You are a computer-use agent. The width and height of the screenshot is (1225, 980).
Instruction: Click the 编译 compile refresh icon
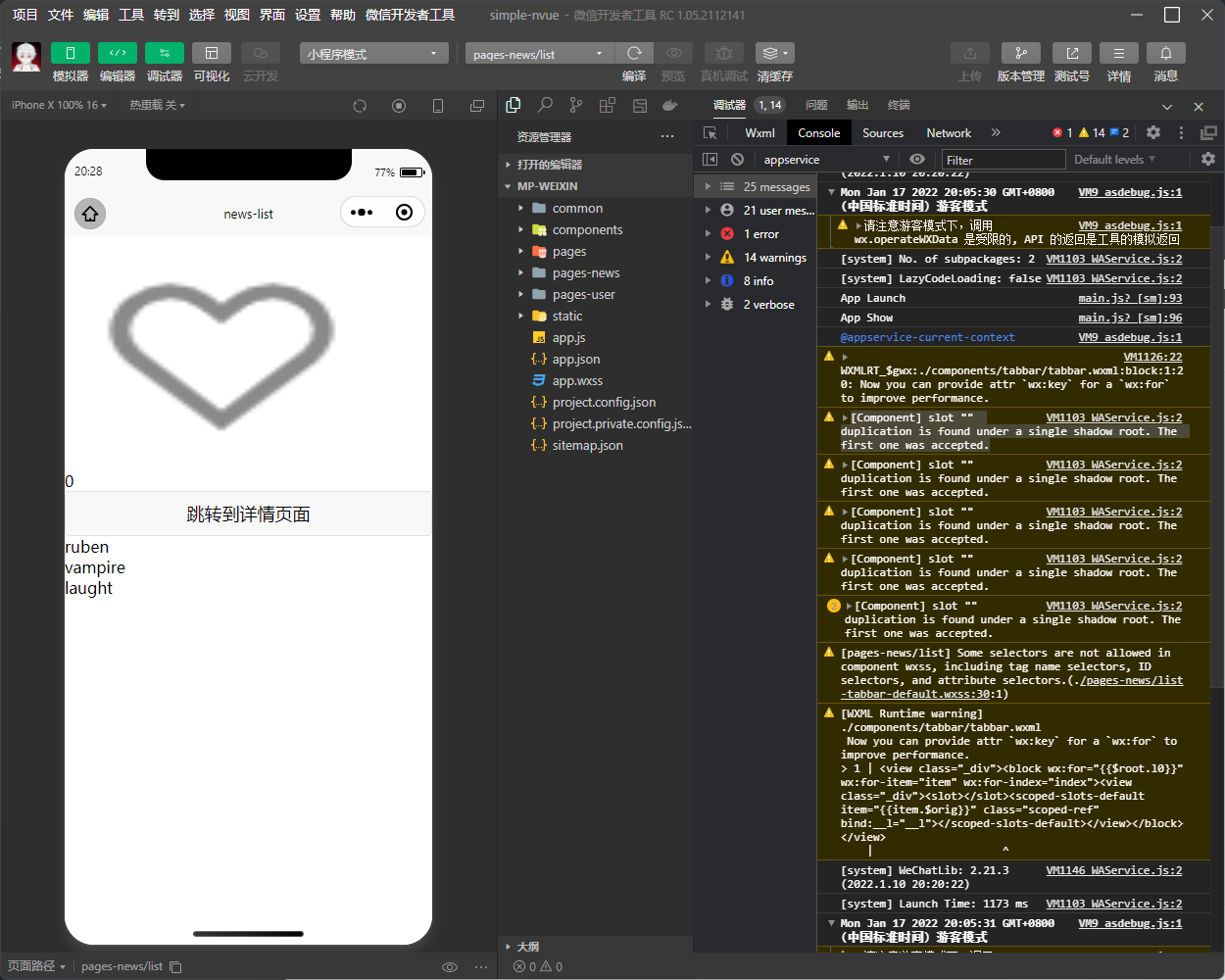click(634, 53)
